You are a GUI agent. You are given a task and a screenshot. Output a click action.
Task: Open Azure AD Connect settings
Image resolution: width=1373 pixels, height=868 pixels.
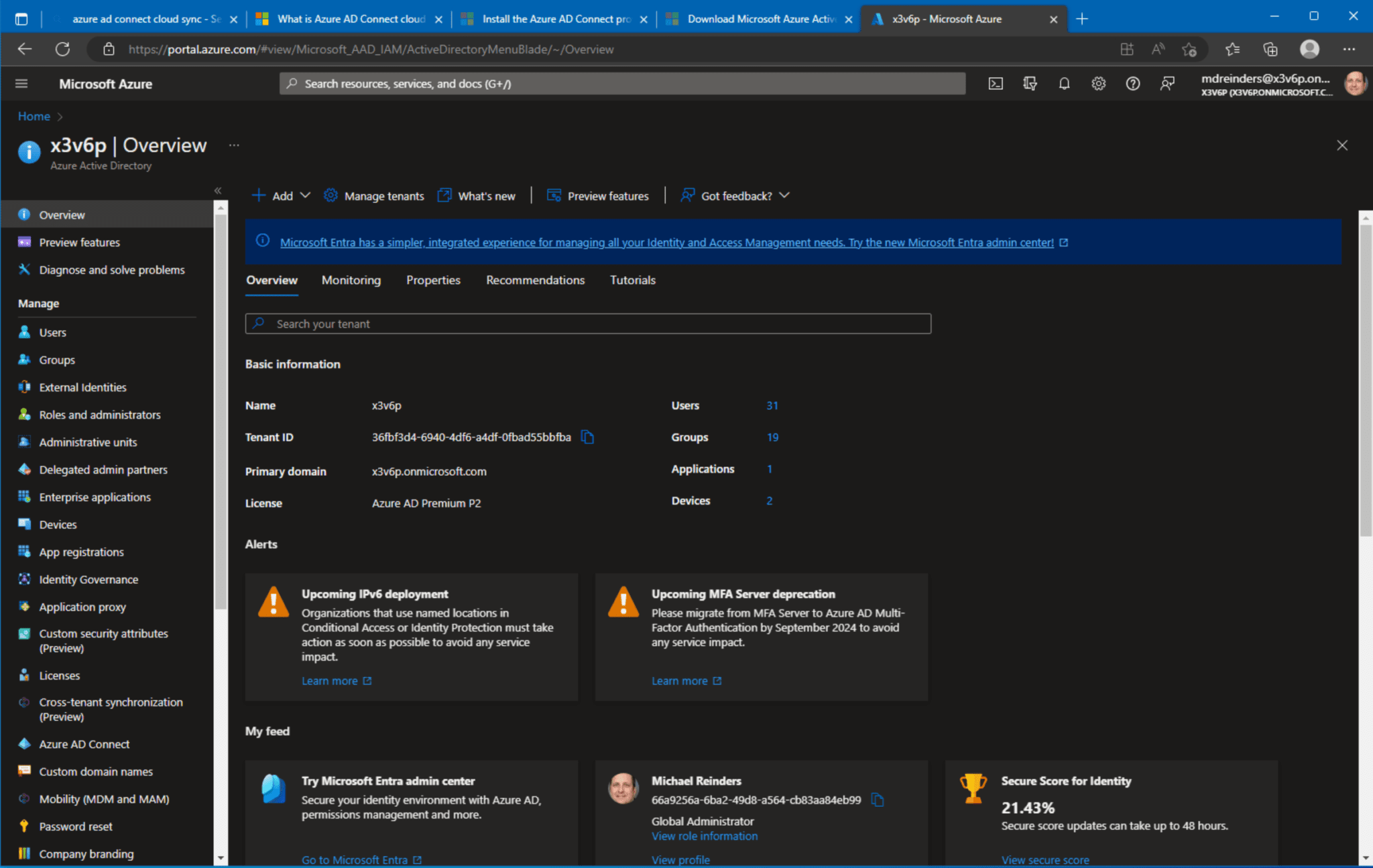(x=84, y=743)
